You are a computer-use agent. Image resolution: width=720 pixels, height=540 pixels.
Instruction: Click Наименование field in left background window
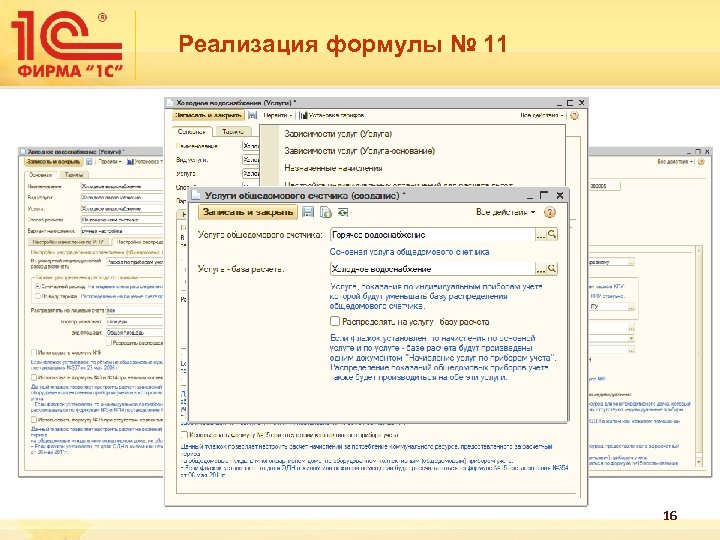click(122, 186)
